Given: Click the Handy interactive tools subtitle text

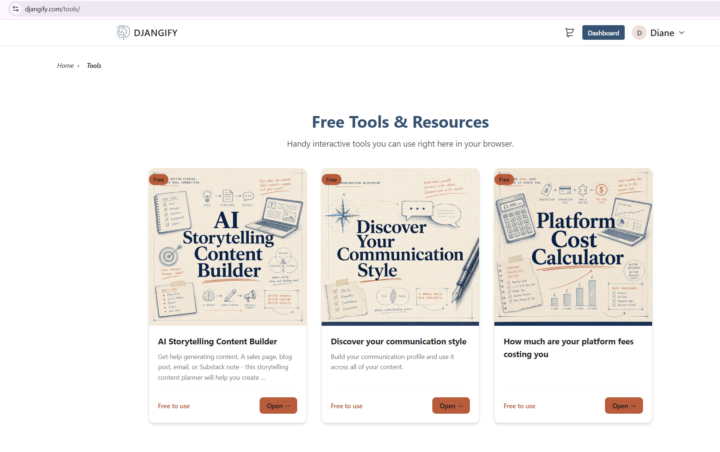Looking at the screenshot, I should pyautogui.click(x=400, y=144).
